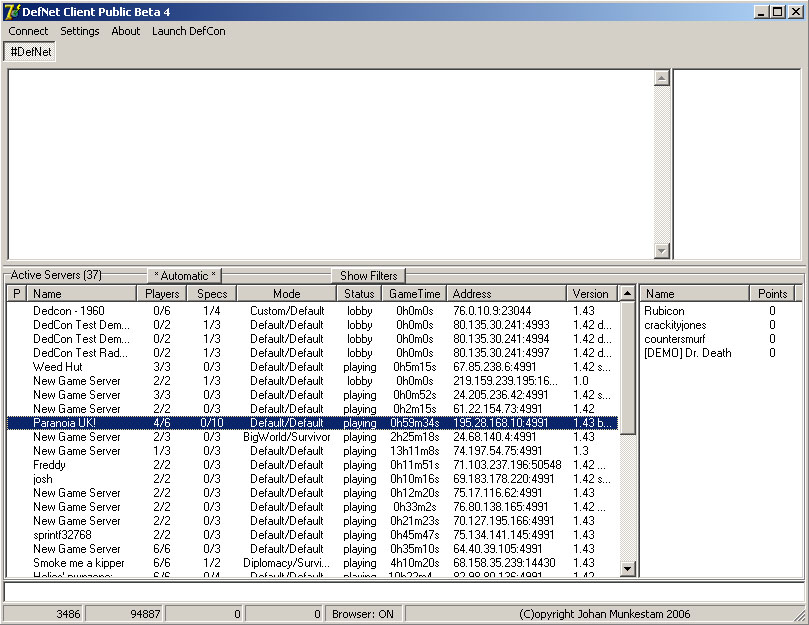
Task: Click version 1.0 cell
Action: [580, 381]
